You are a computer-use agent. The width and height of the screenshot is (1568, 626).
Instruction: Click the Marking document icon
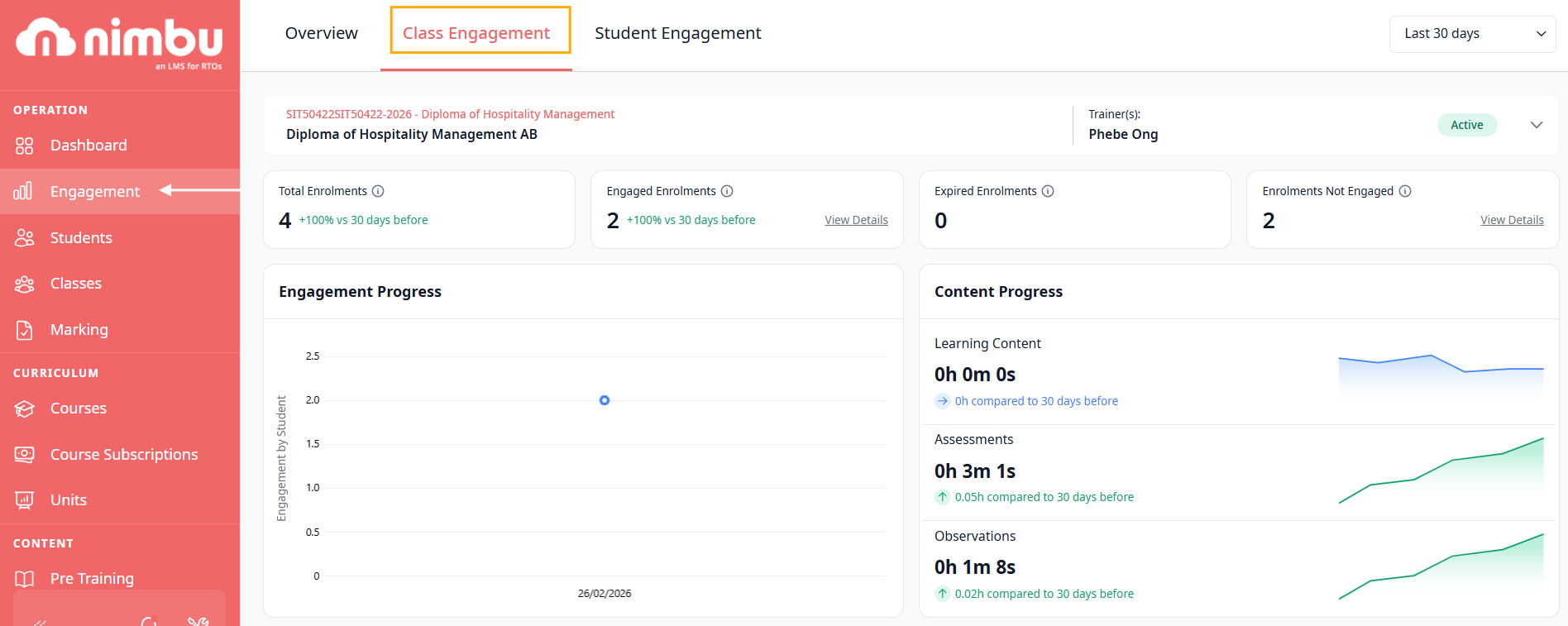24,330
